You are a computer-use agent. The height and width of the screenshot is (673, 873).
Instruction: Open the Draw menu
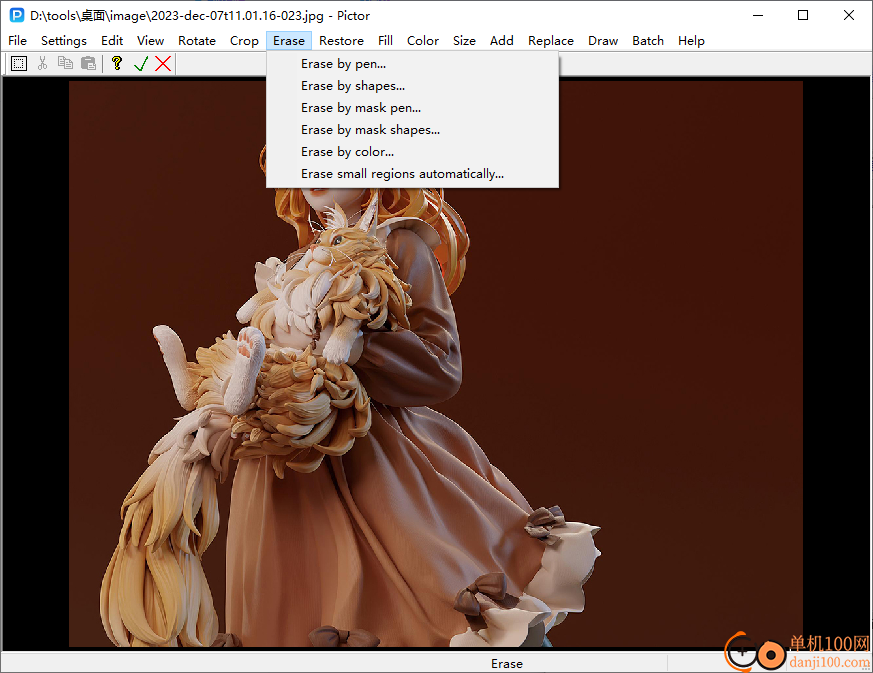coord(603,41)
